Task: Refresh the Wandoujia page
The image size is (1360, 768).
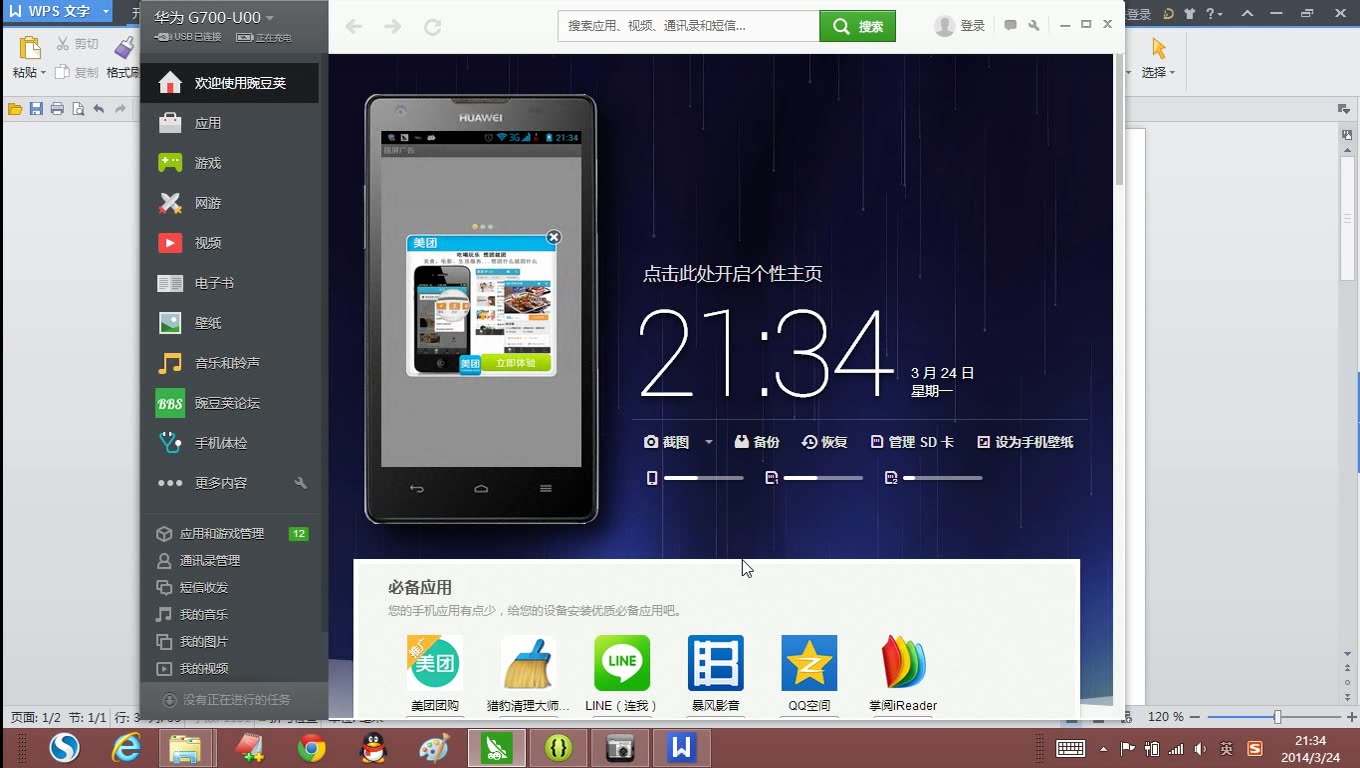Action: 432,26
